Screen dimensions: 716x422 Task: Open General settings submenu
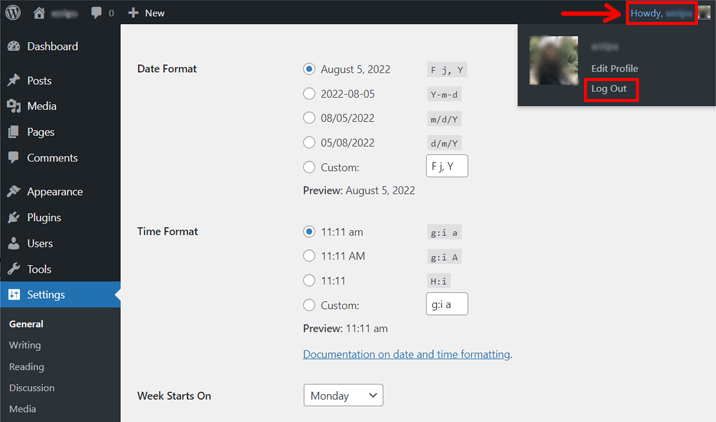[26, 324]
